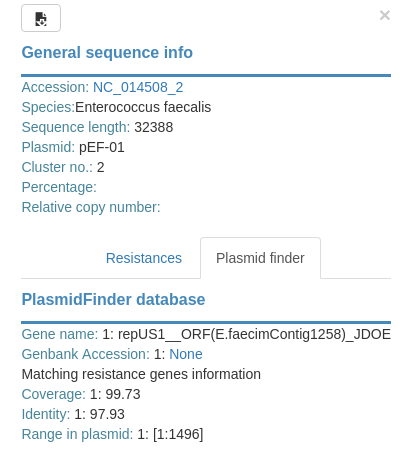Image resolution: width=419 pixels, height=451 pixels.
Task: Click the PlasmidFinder database heading
Action: 113,299
